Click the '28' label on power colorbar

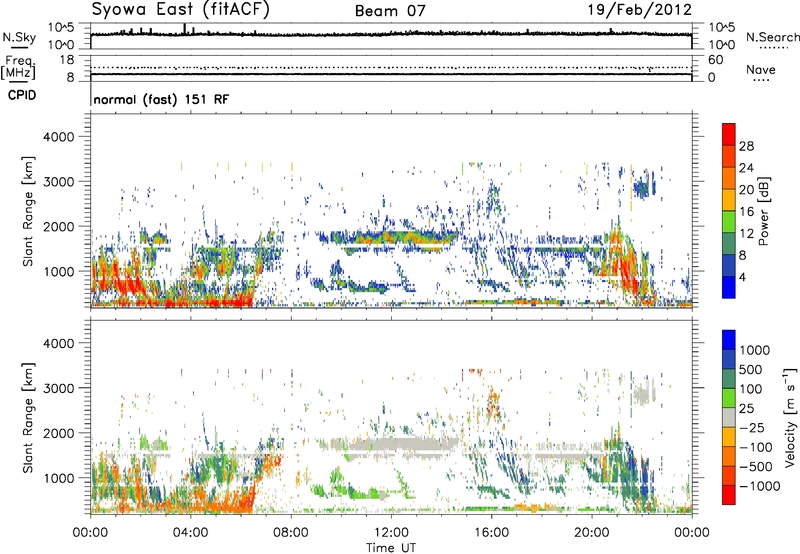tap(746, 146)
